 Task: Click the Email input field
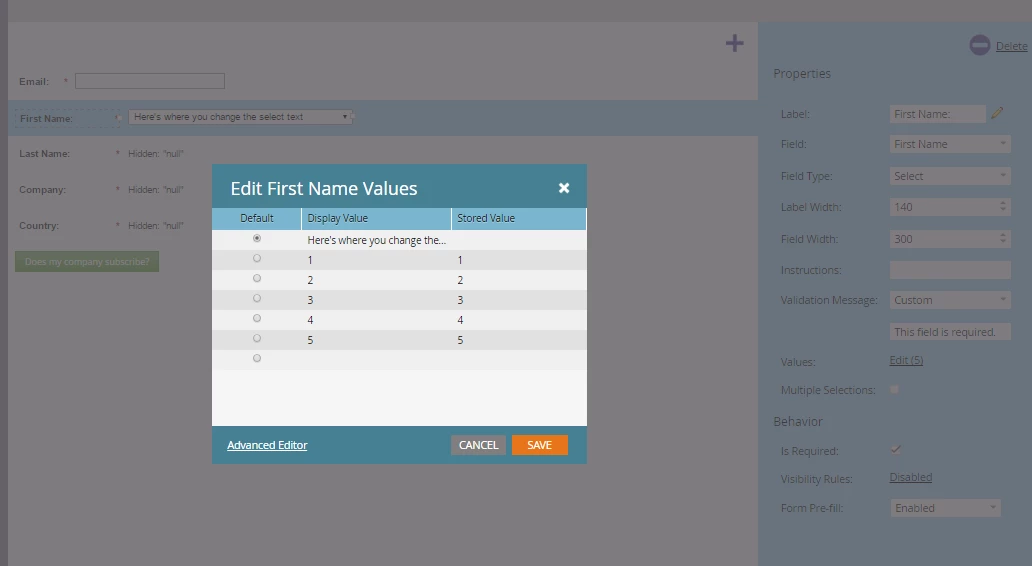point(150,81)
